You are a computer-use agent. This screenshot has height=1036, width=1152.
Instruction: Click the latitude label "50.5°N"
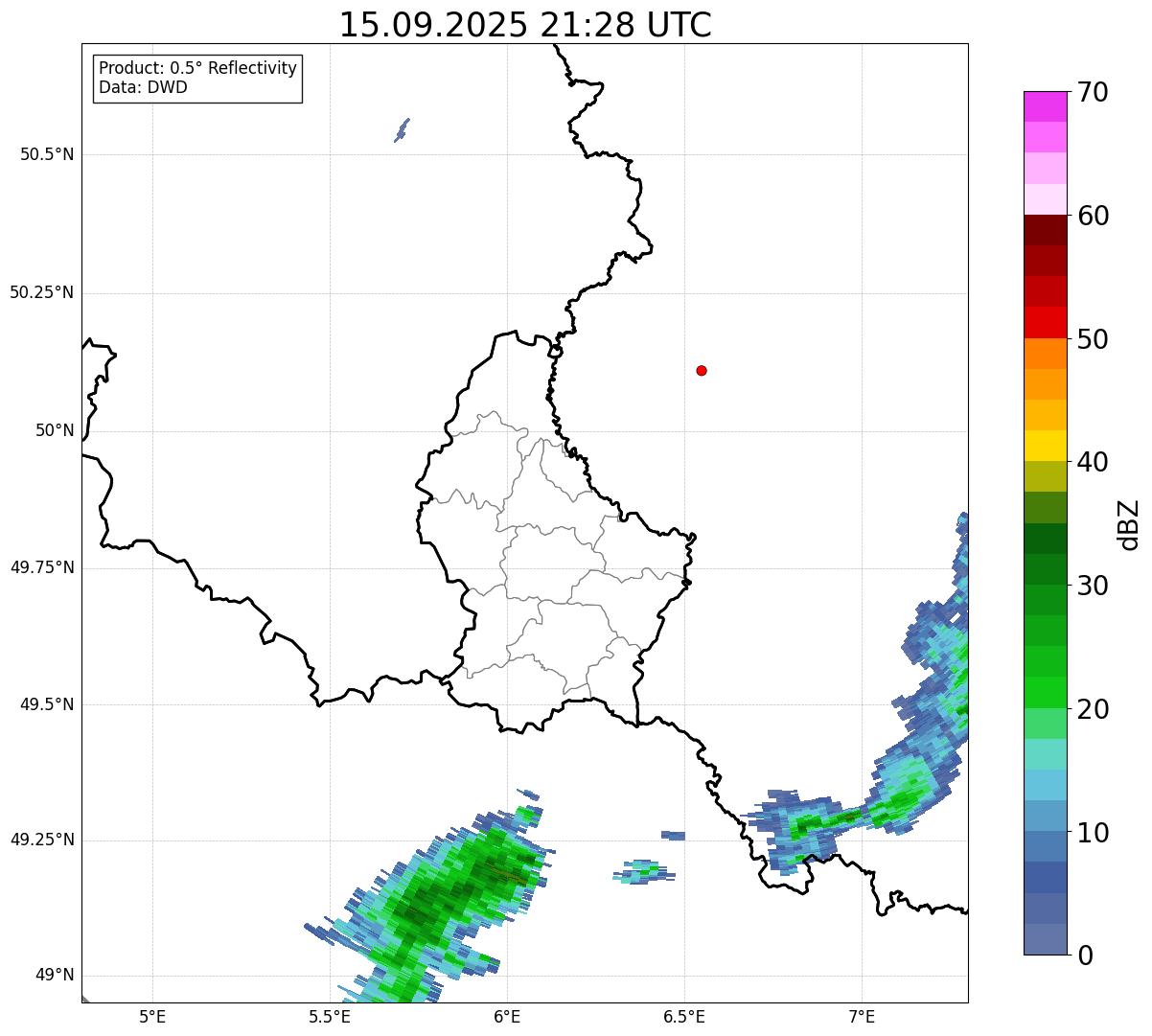46,154
